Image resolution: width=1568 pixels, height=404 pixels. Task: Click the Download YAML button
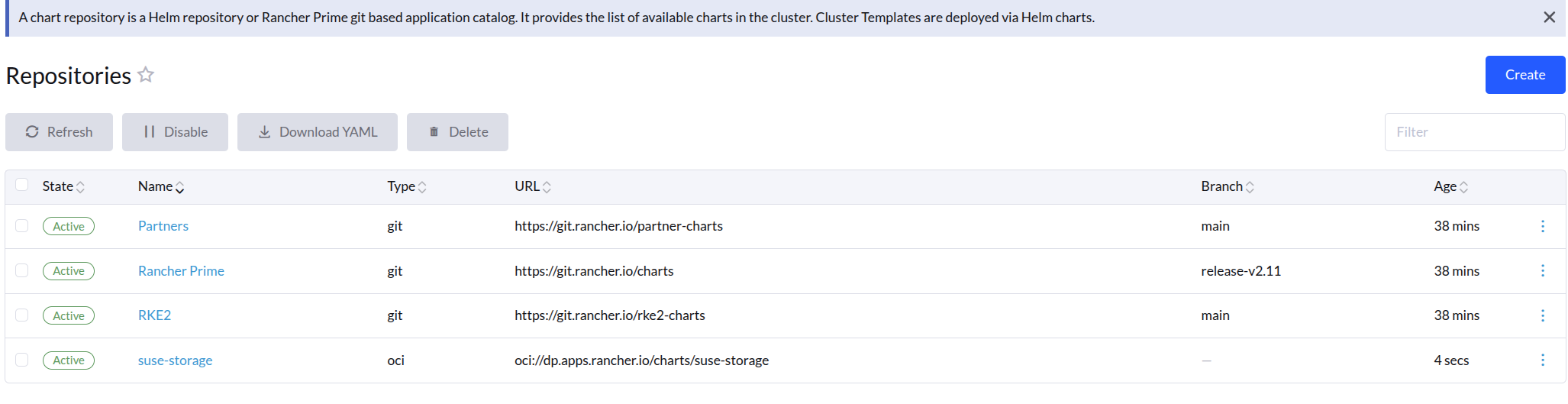(318, 132)
